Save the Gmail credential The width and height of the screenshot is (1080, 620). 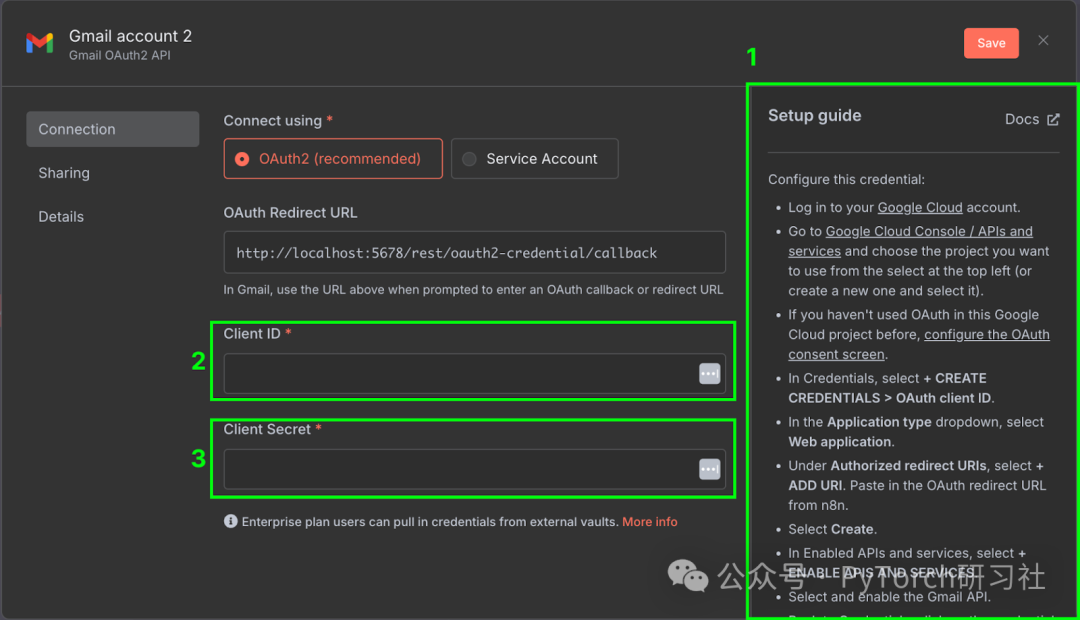[x=991, y=43]
